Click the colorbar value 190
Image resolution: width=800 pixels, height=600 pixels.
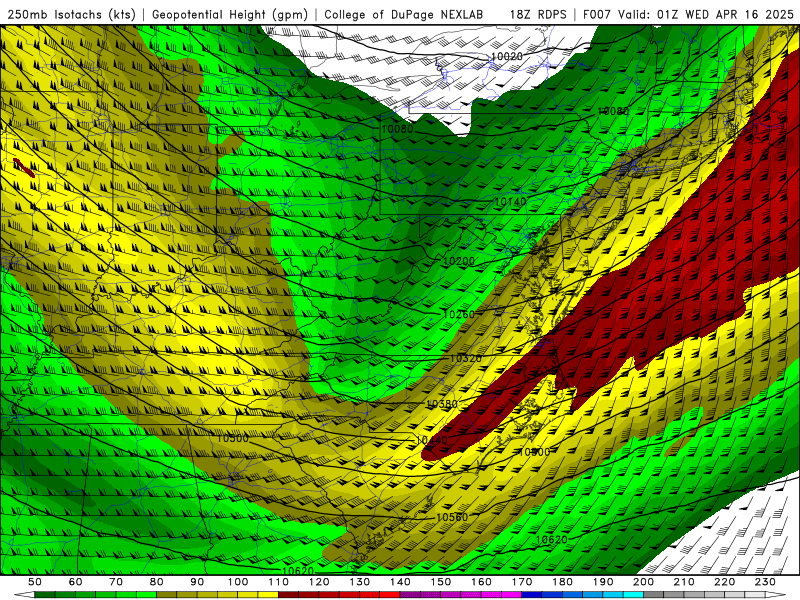click(x=603, y=582)
